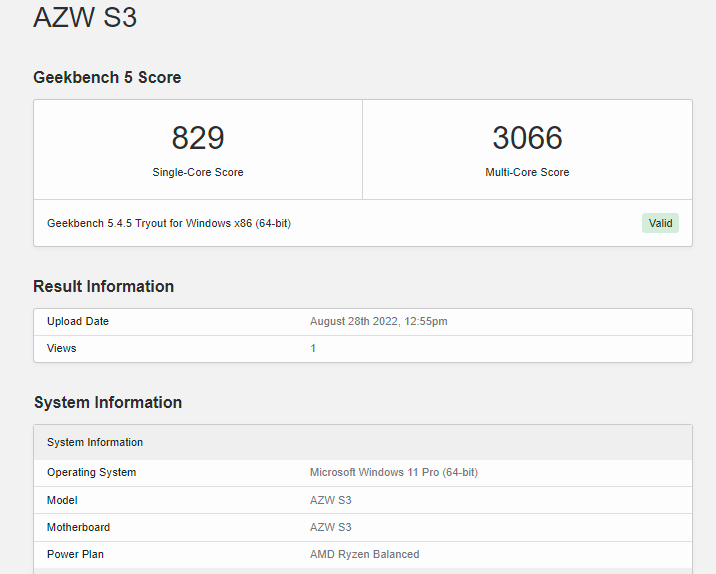Click the Single-Core Score label
This screenshot has height=574, width=716.
point(198,172)
